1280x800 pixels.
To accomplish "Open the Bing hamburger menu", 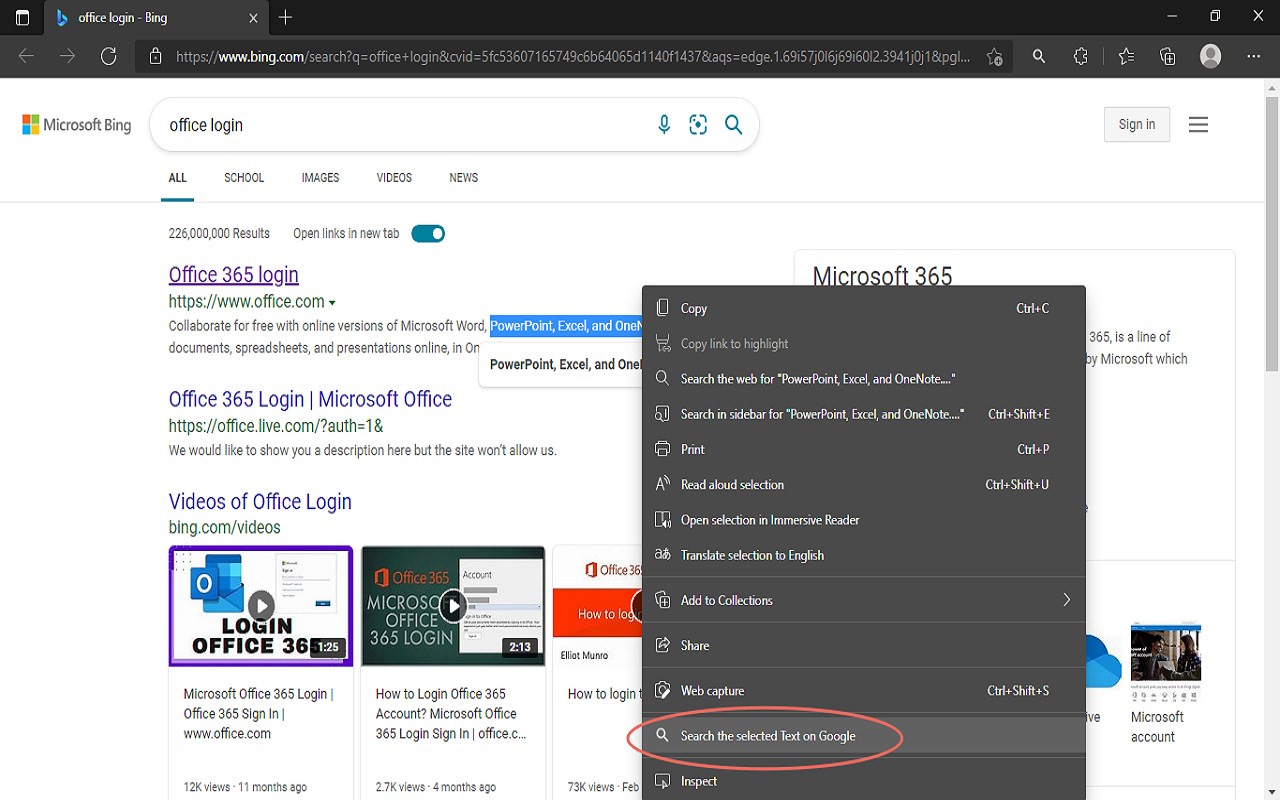I will [x=1198, y=125].
